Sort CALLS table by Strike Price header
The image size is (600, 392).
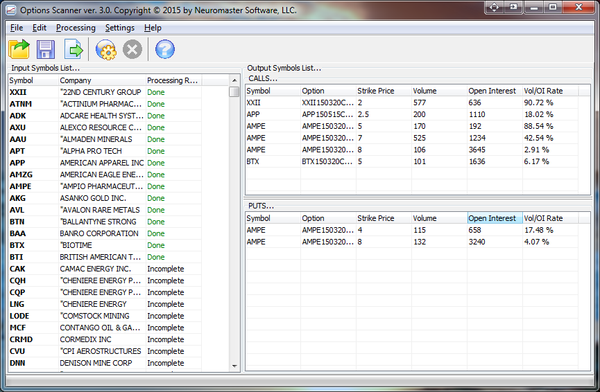[x=383, y=91]
